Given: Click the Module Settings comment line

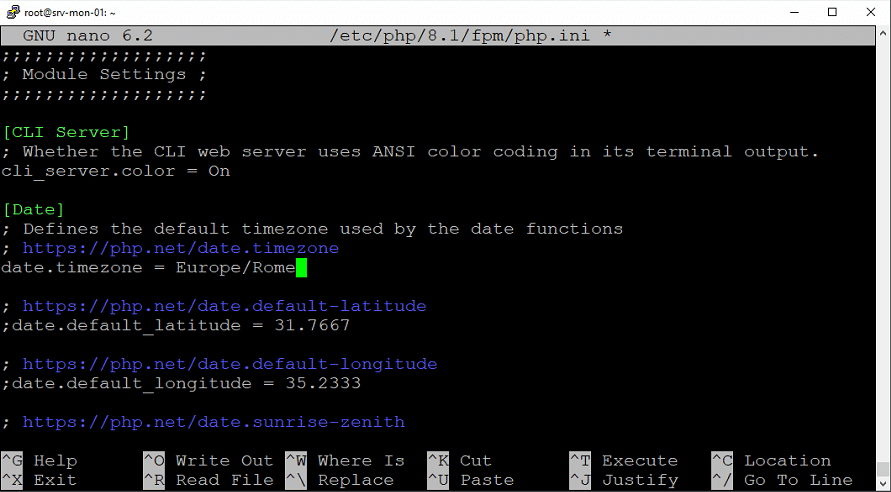Looking at the screenshot, I should click(104, 74).
